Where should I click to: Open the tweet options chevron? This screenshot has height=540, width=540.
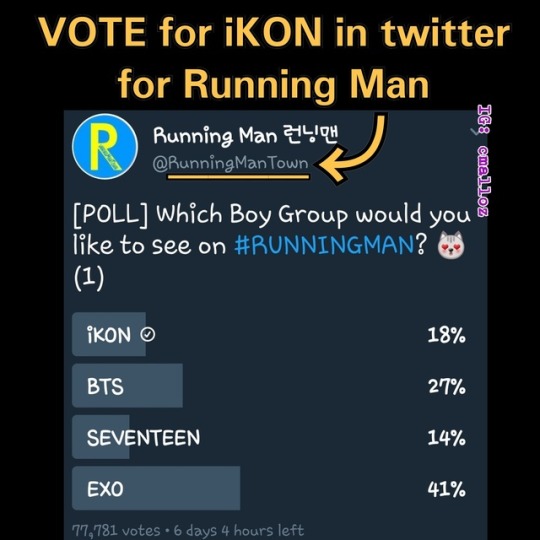coord(475,132)
